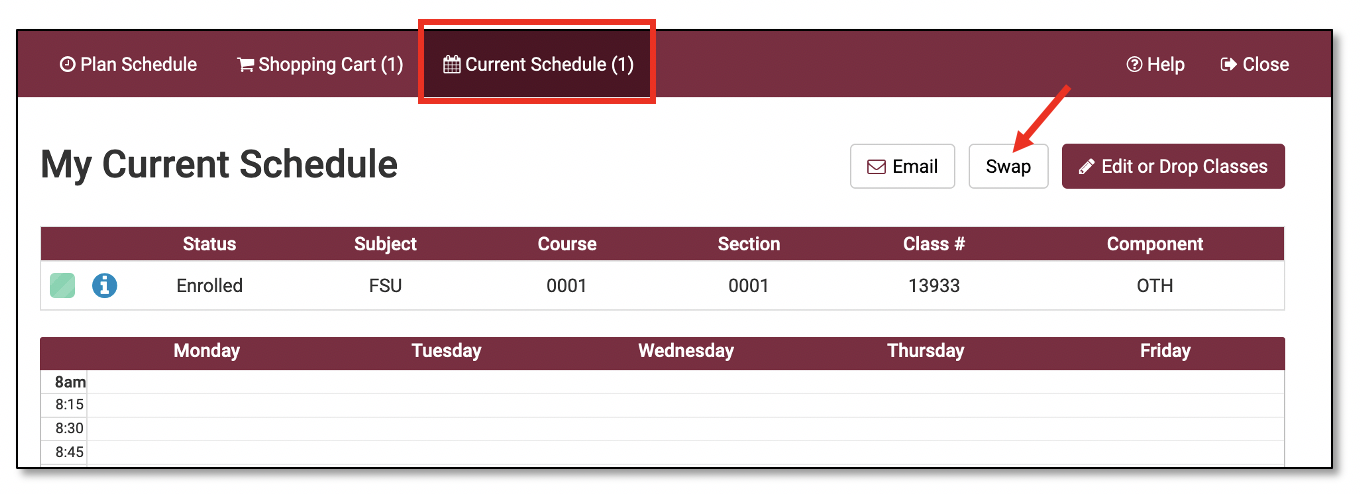Screen dimensions: 1360x494
Task: Select the Current Schedule tab
Action: click(538, 65)
